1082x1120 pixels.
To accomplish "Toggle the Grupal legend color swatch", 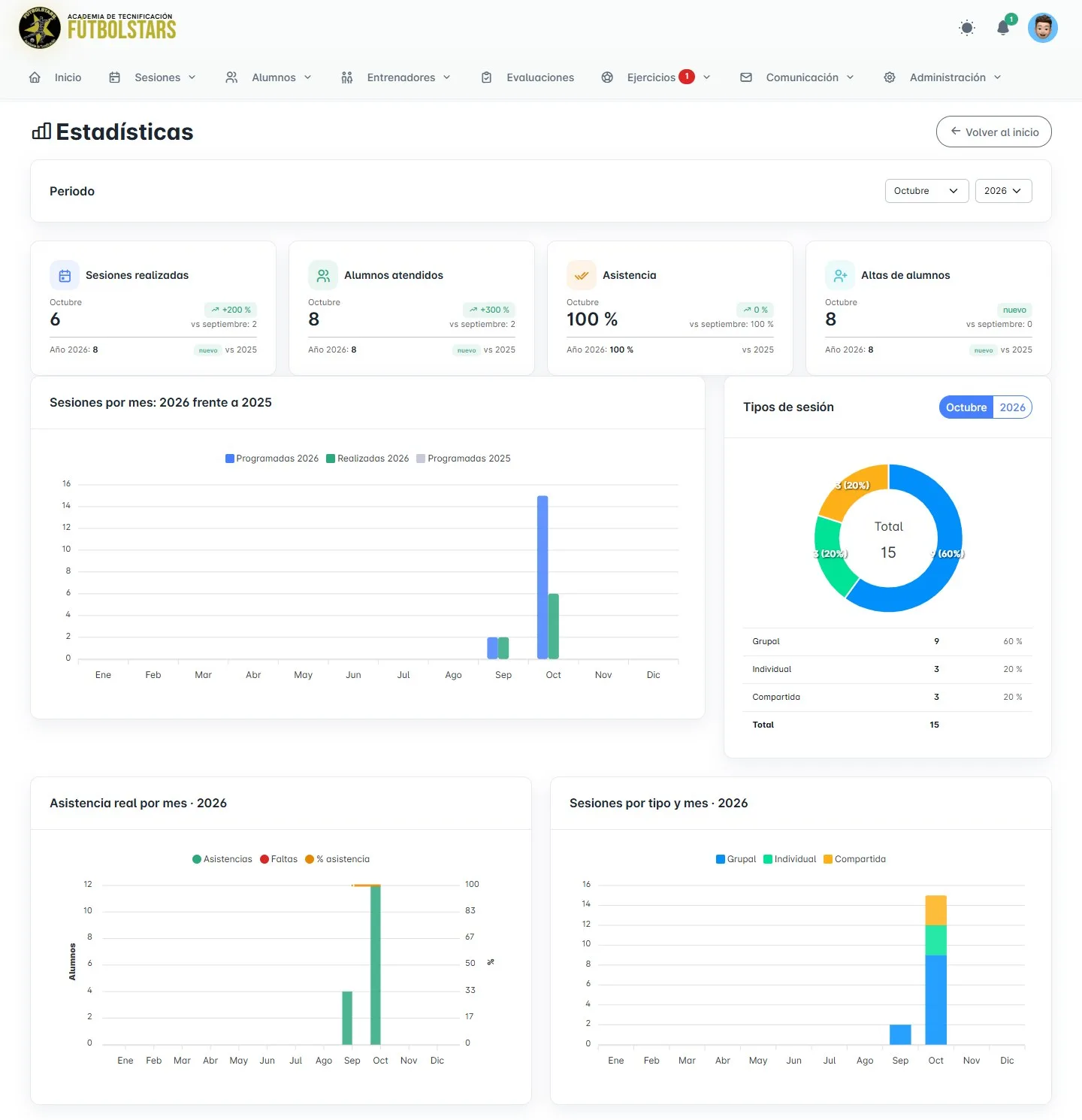I will click(721, 859).
